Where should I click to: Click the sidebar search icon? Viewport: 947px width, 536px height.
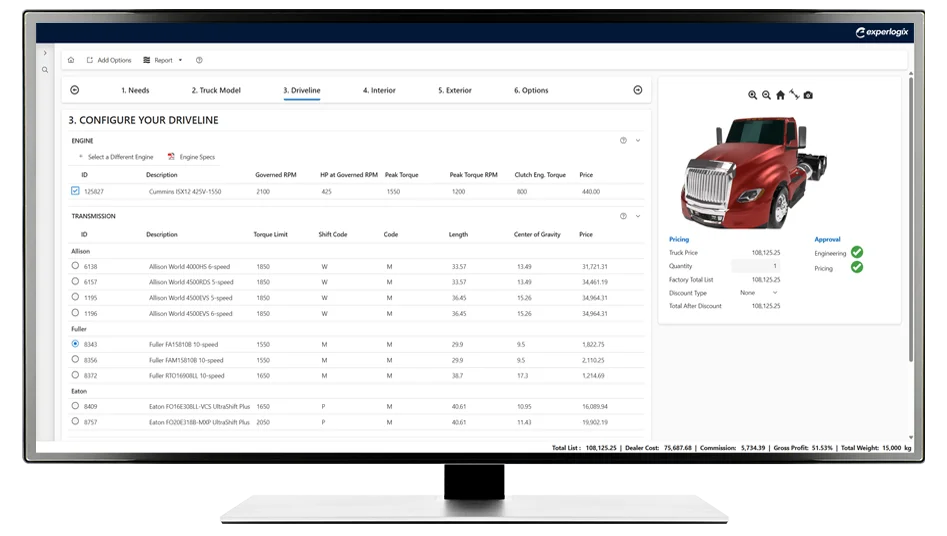(45, 70)
